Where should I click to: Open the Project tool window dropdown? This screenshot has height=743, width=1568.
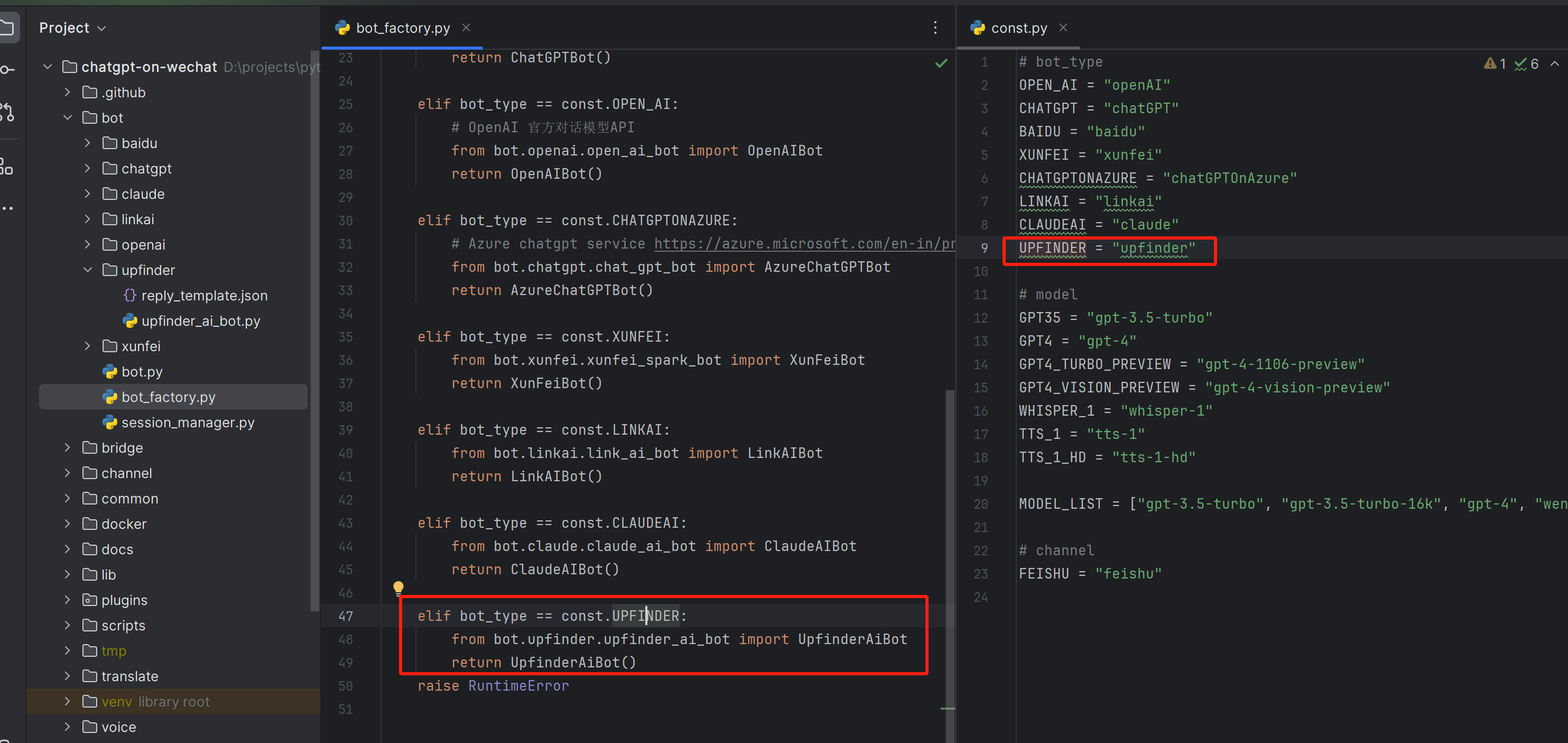click(x=72, y=28)
